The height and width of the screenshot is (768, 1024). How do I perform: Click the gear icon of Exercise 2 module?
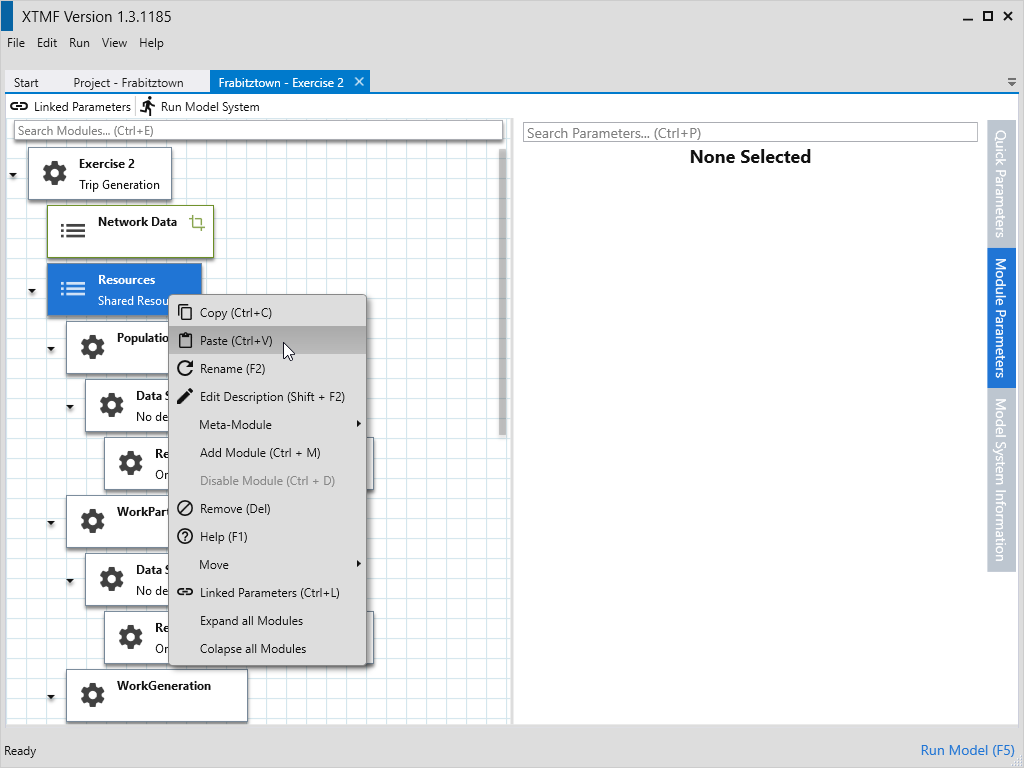(x=54, y=174)
